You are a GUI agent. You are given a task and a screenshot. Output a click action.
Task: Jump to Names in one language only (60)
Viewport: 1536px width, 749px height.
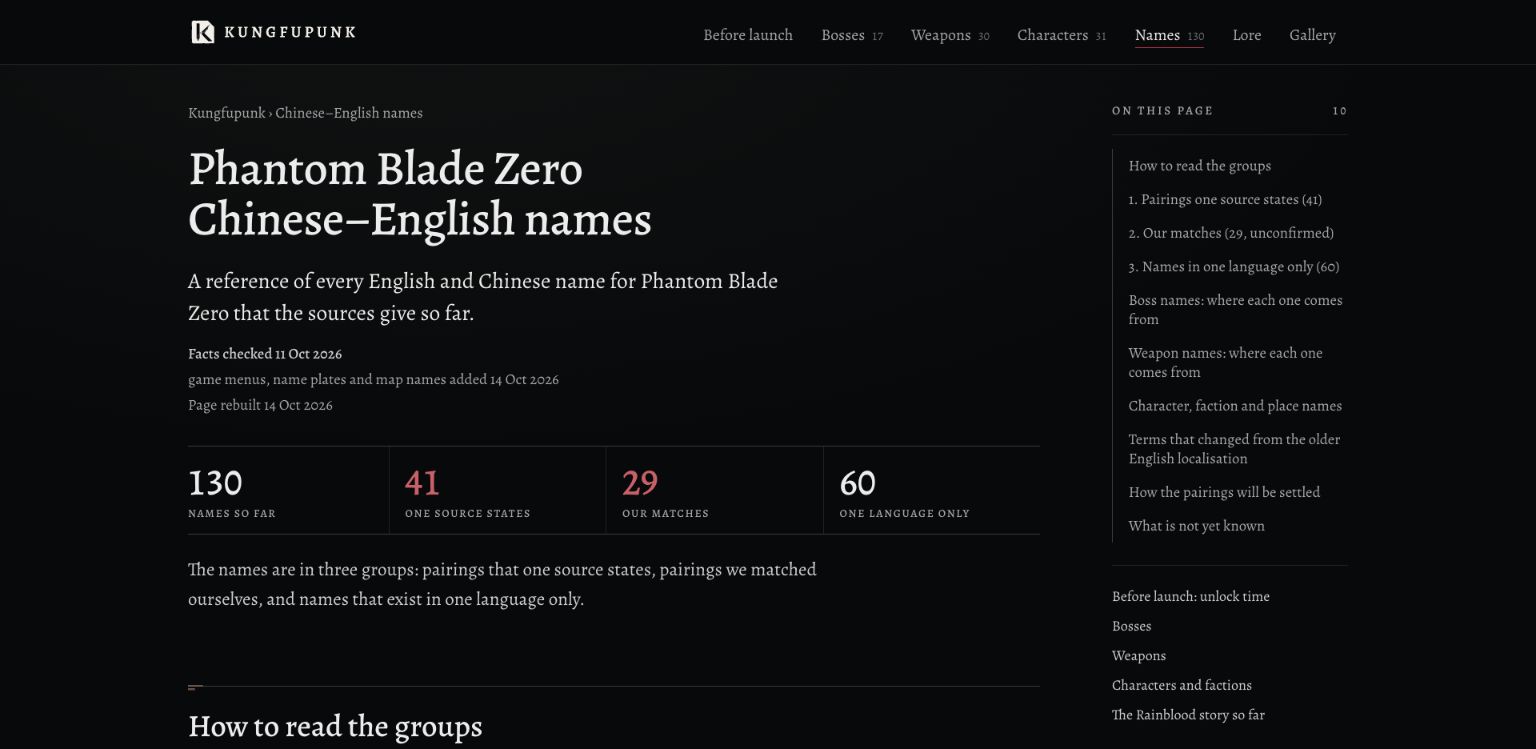(x=1234, y=266)
